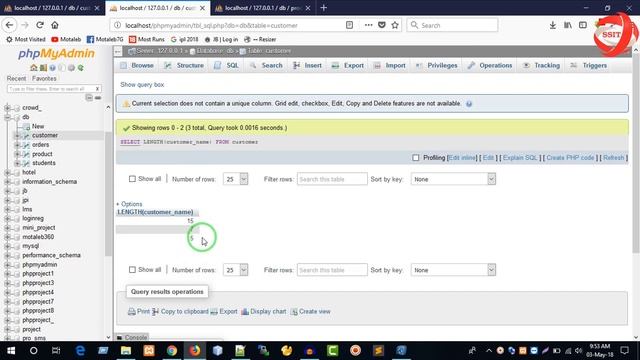This screenshot has height=360, width=640.
Task: Check the bottom Show all checkbox
Action: tap(132, 270)
